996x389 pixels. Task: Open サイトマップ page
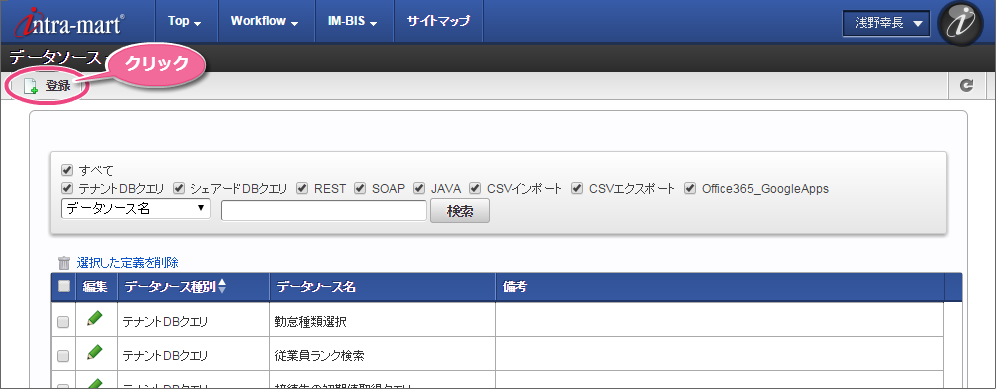pyautogui.click(x=438, y=22)
